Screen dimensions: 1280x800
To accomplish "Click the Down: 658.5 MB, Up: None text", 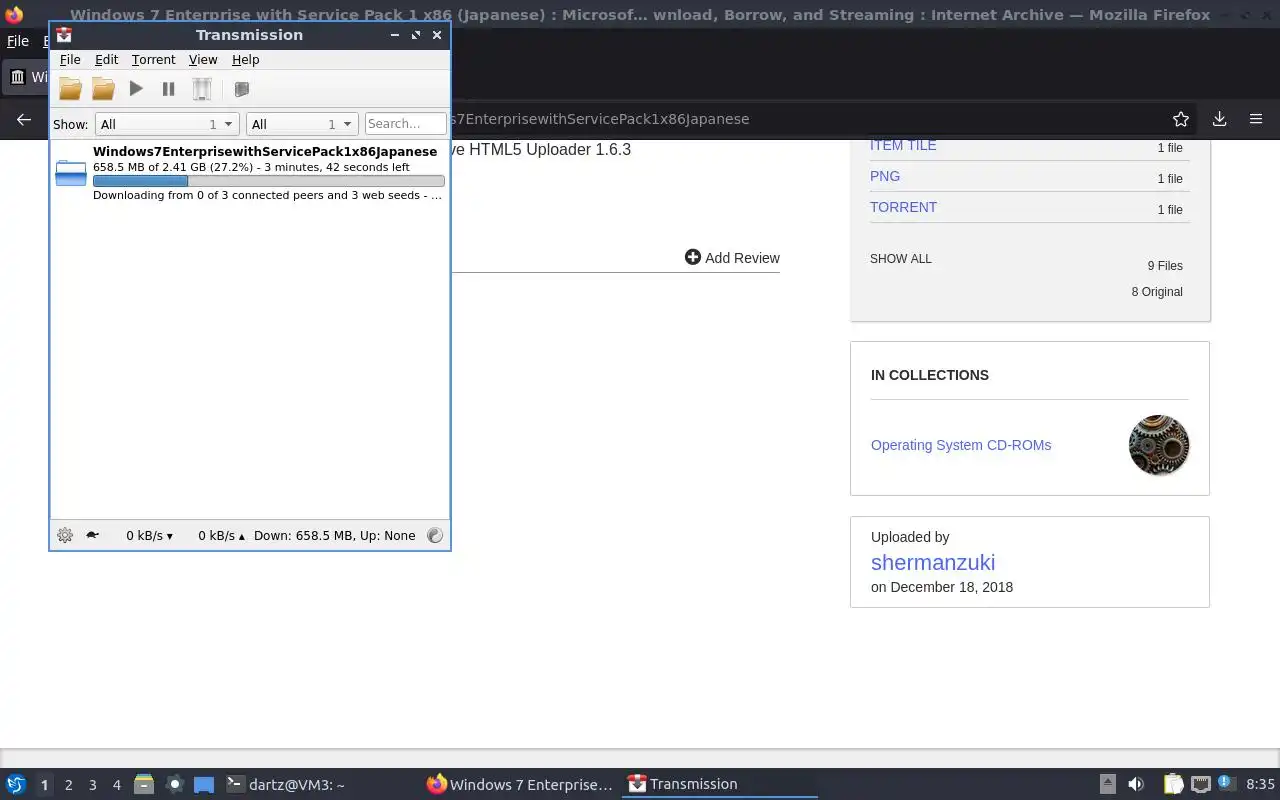I will coord(334,535).
